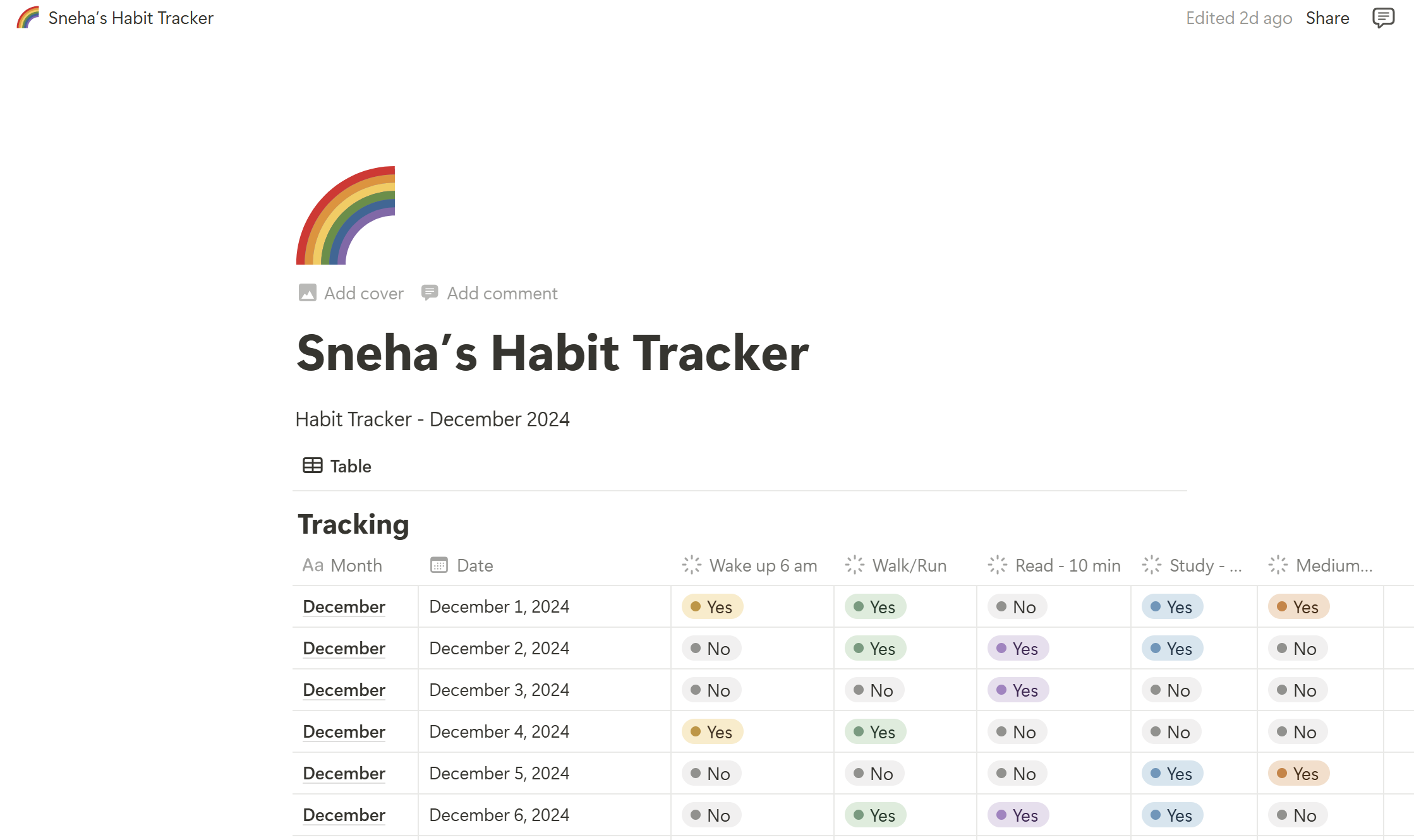Select the Table view tab
Viewport: 1414px width, 840px height.
pos(337,466)
